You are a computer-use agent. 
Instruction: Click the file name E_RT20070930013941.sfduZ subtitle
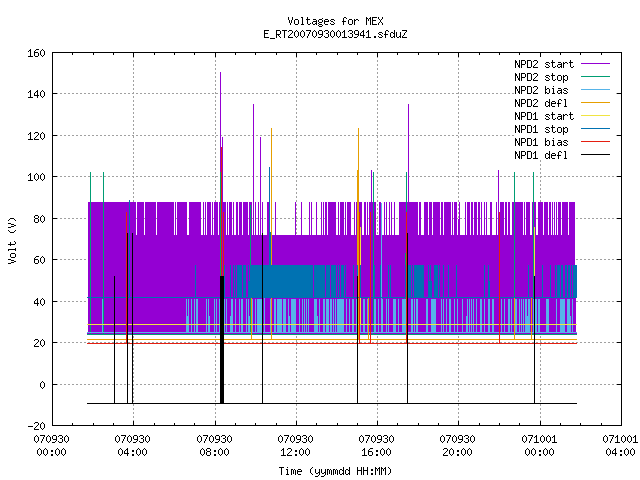(x=335, y=34)
